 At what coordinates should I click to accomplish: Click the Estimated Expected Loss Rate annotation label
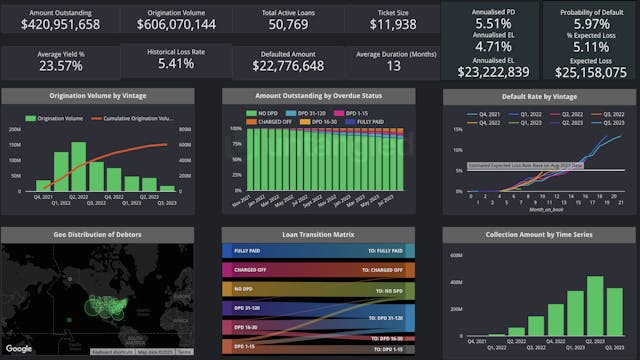[525, 166]
